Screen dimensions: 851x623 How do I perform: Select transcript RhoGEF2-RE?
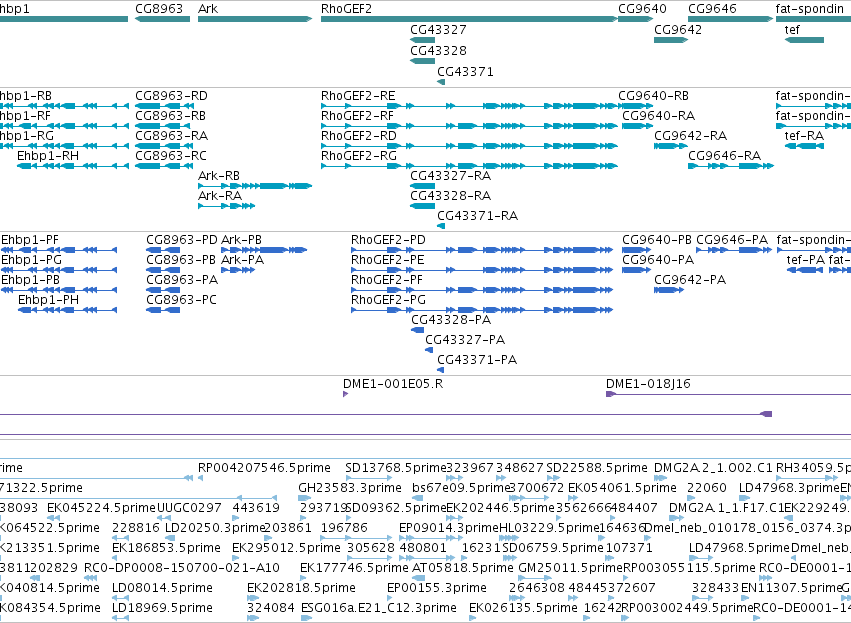pyautogui.click(x=358, y=96)
